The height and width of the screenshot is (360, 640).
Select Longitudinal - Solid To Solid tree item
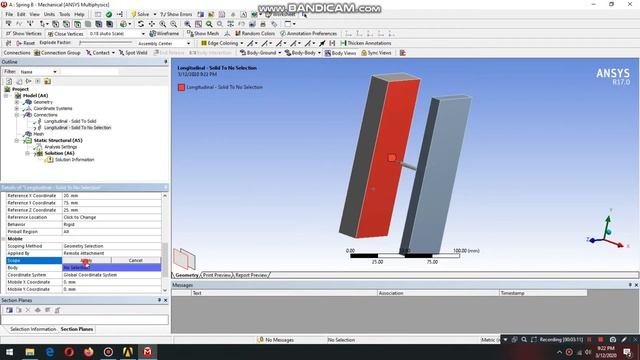pos(70,121)
